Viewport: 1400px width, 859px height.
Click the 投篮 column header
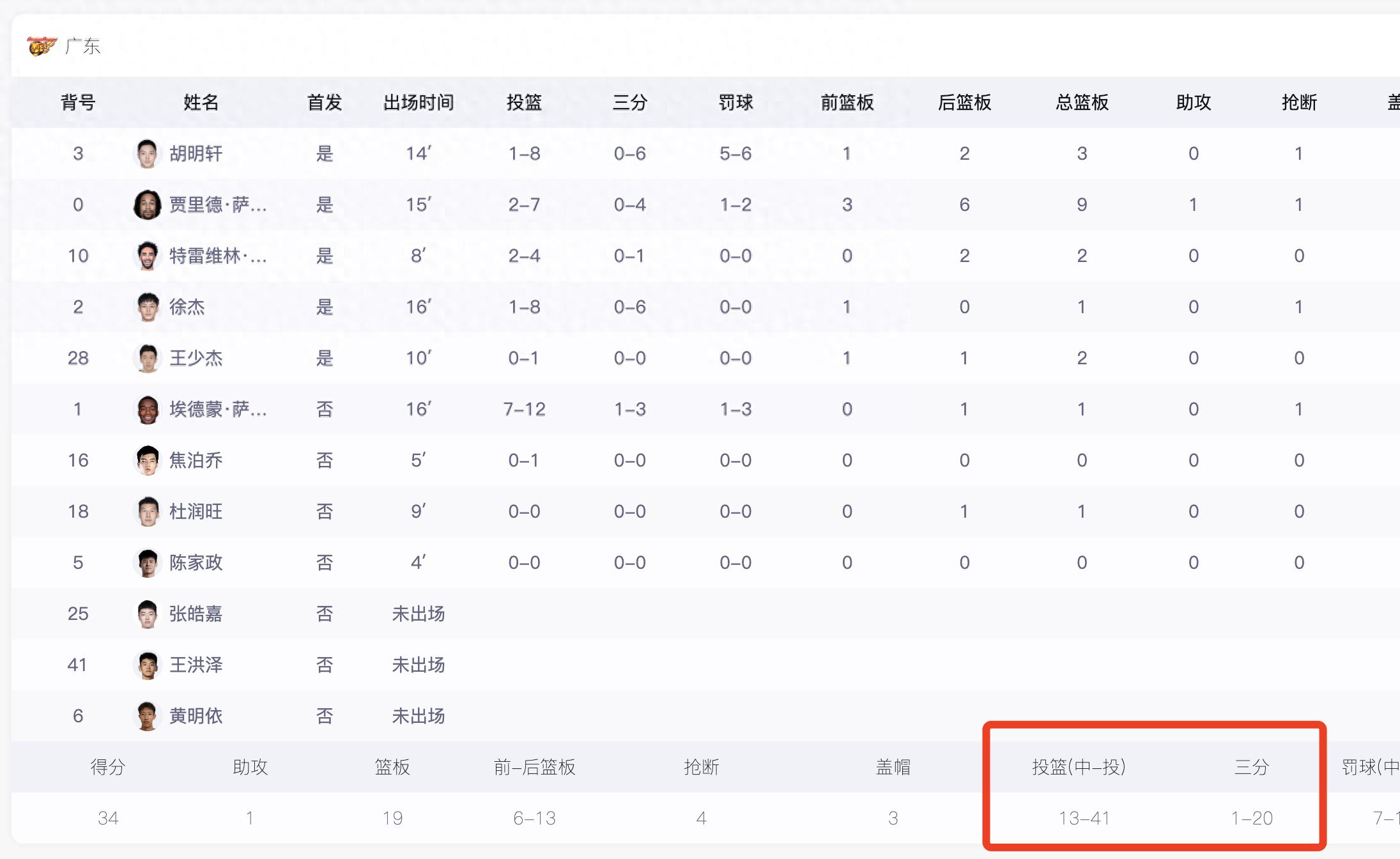524,102
